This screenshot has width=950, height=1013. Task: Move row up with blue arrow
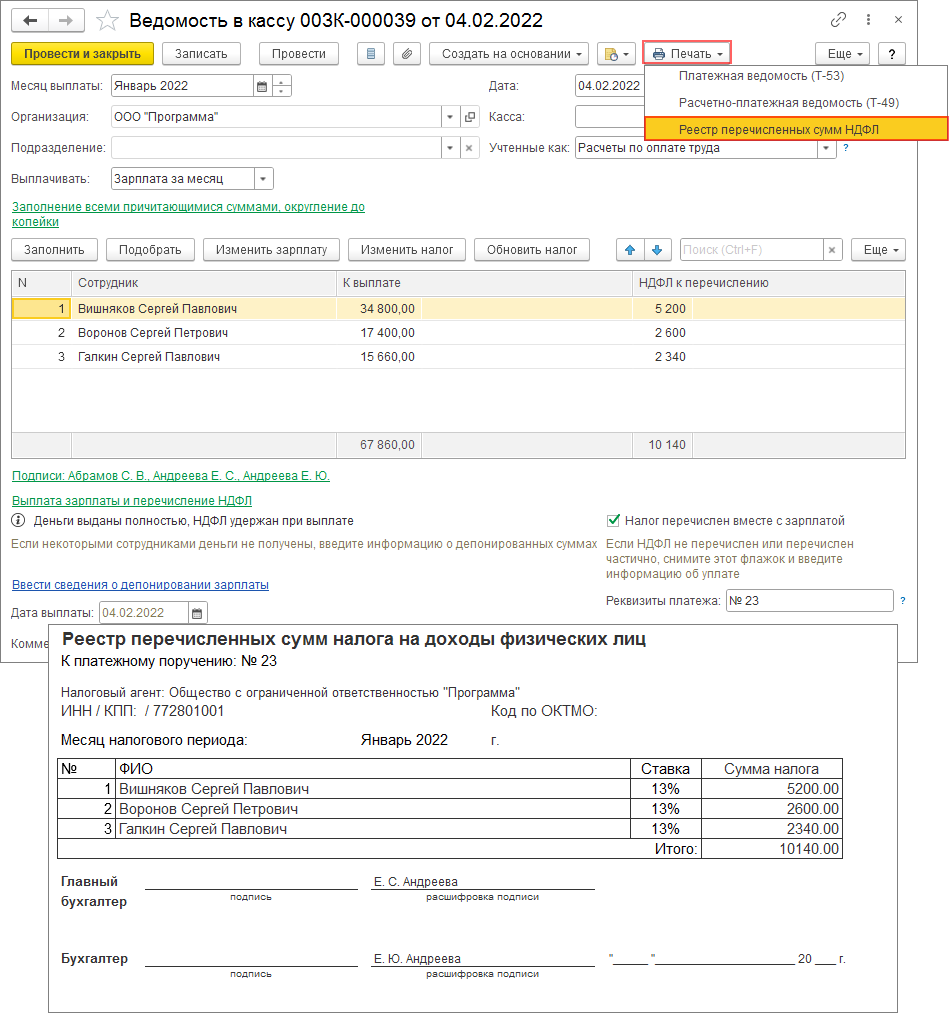point(630,249)
